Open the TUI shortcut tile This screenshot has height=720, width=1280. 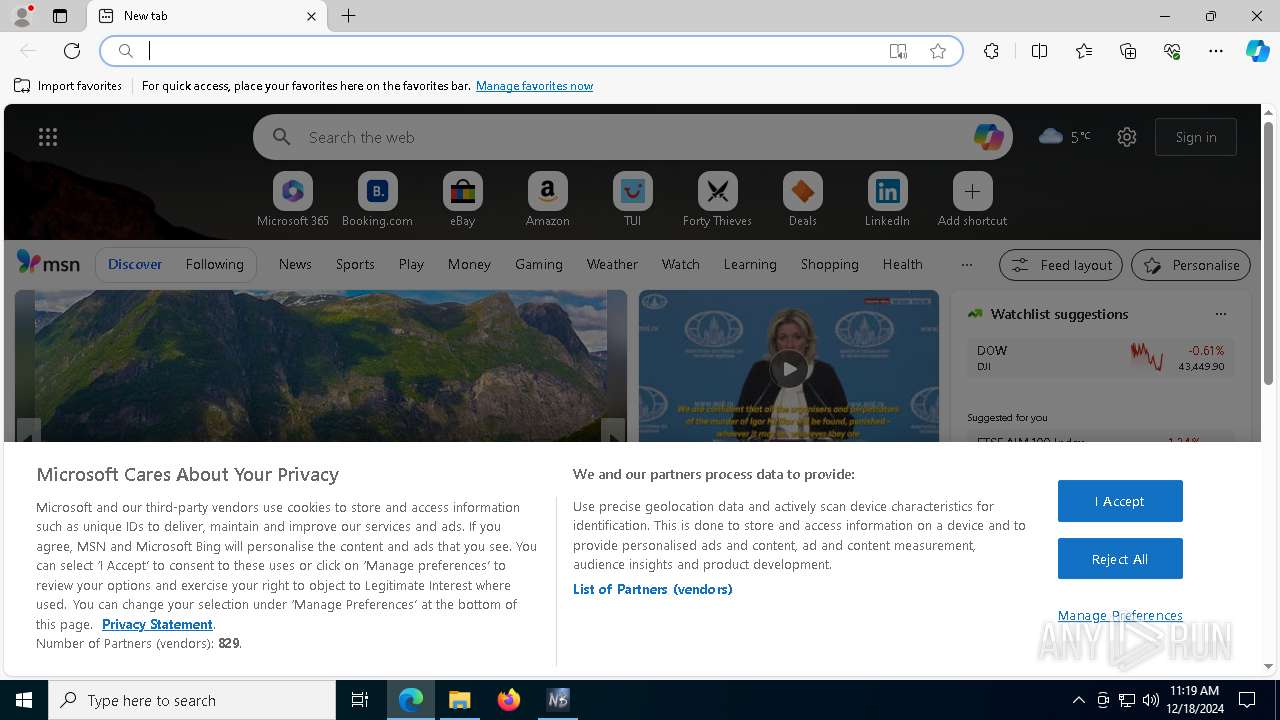tap(632, 200)
